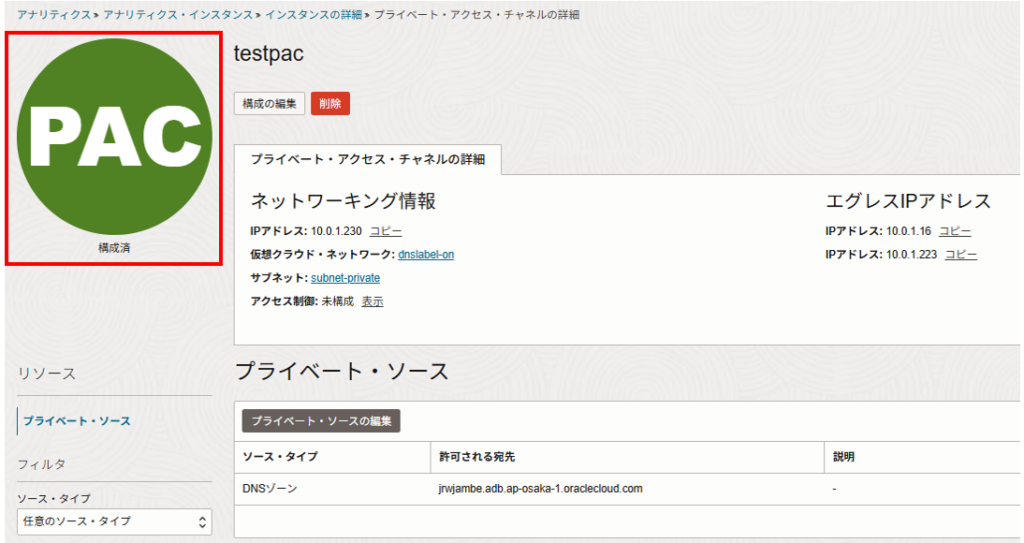Copy the IP address 10.0.1.230
This screenshot has width=1024, height=543.
pos(386,231)
